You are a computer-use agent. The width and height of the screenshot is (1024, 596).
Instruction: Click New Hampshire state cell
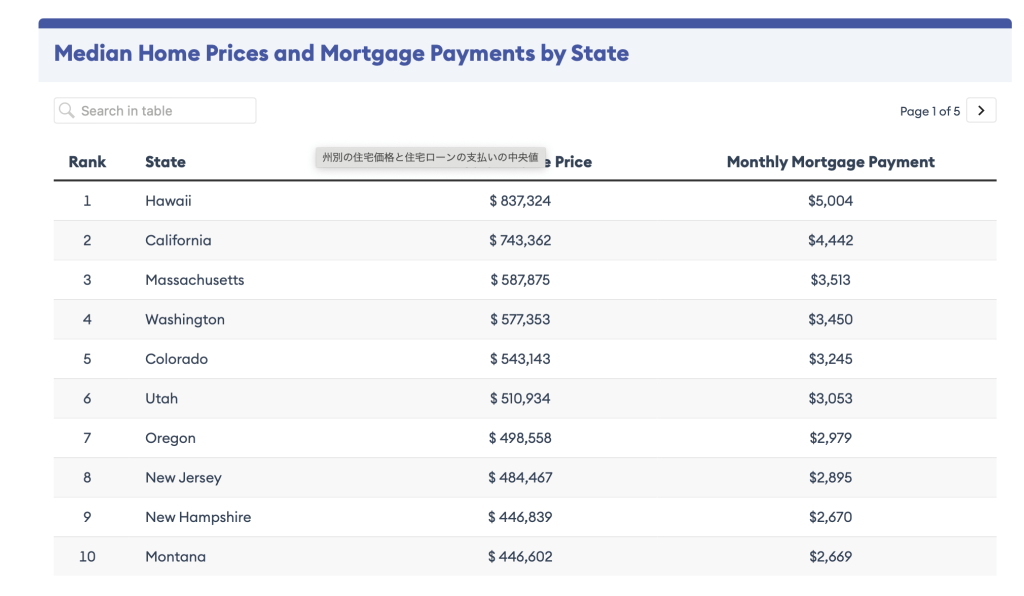(x=198, y=517)
